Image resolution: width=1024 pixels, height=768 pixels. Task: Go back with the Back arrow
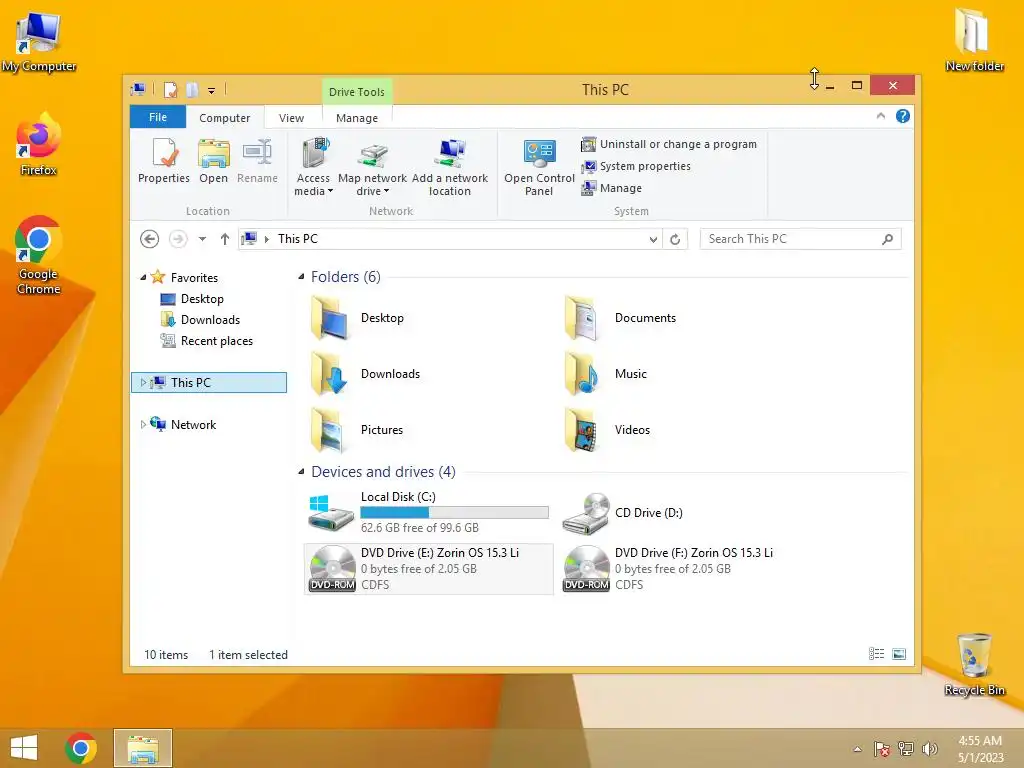[x=150, y=239]
